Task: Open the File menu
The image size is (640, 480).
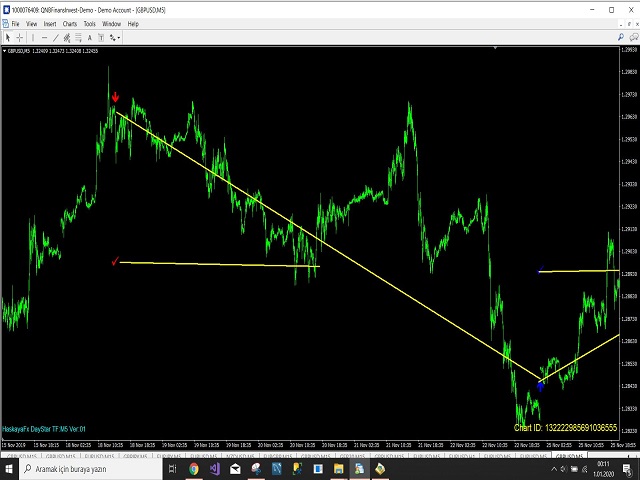Action: click(16, 24)
